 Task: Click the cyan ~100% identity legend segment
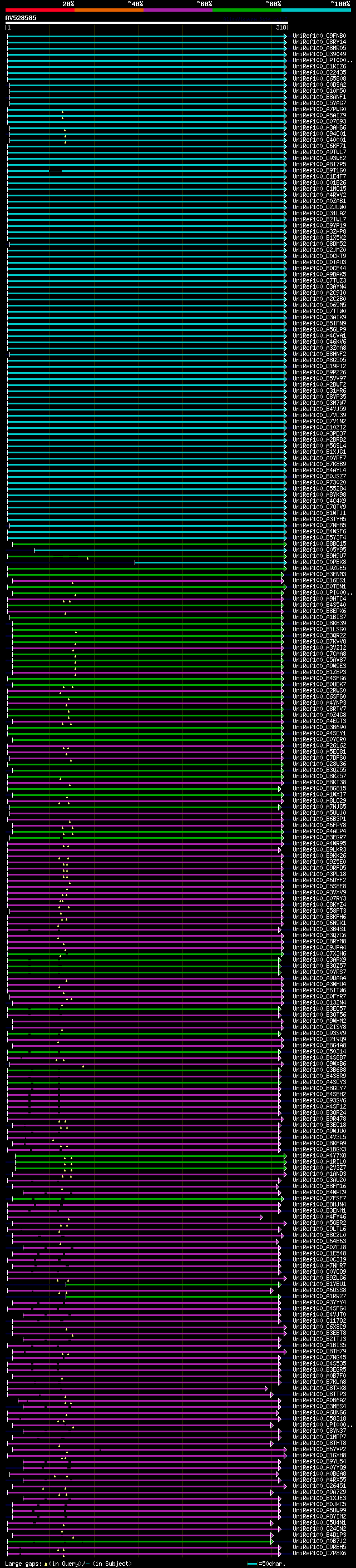tap(316, 10)
